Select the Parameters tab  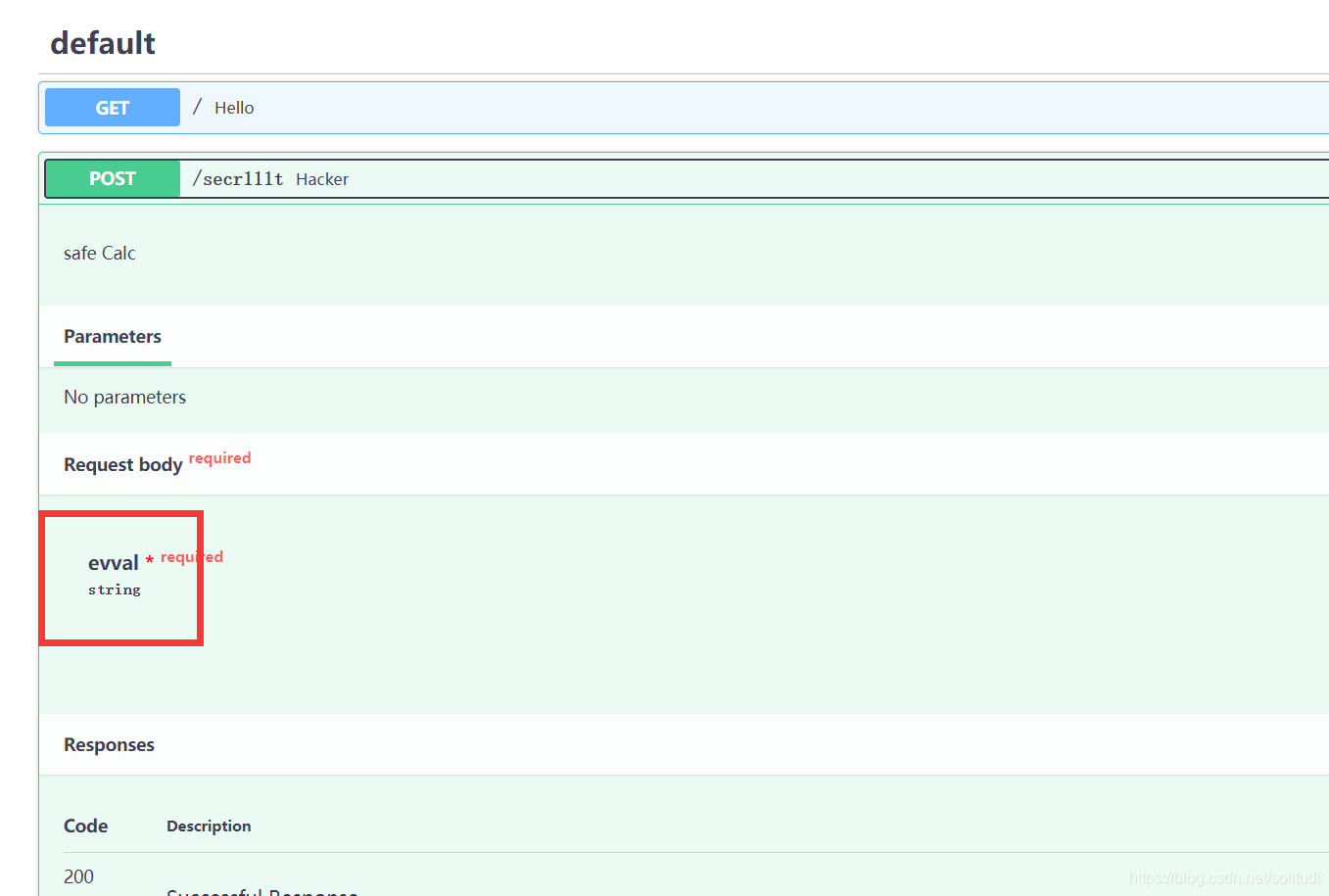coord(113,337)
